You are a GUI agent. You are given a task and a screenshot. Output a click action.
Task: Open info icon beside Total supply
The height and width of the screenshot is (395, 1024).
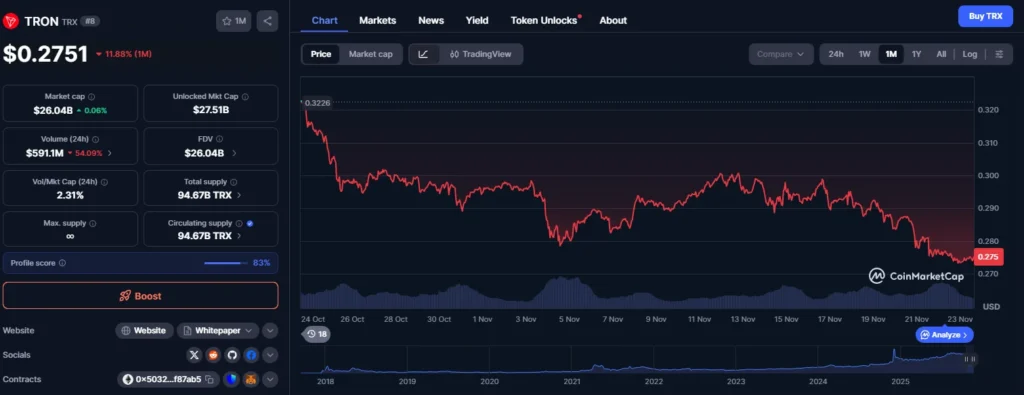(x=234, y=182)
